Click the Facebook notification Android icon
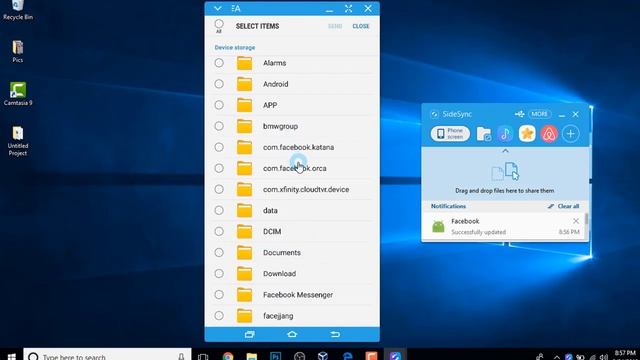 (438, 226)
